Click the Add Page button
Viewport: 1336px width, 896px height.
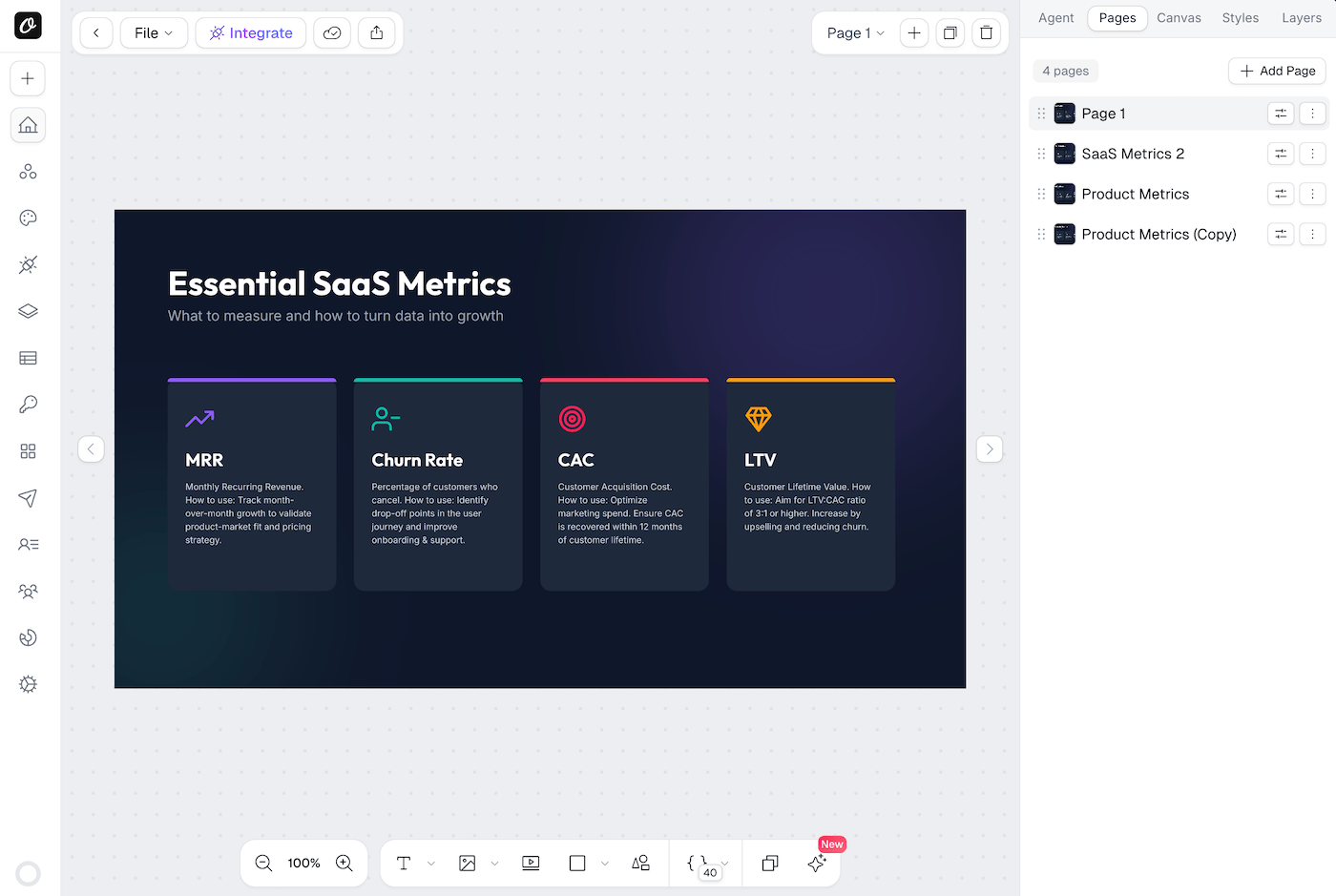tap(1277, 71)
